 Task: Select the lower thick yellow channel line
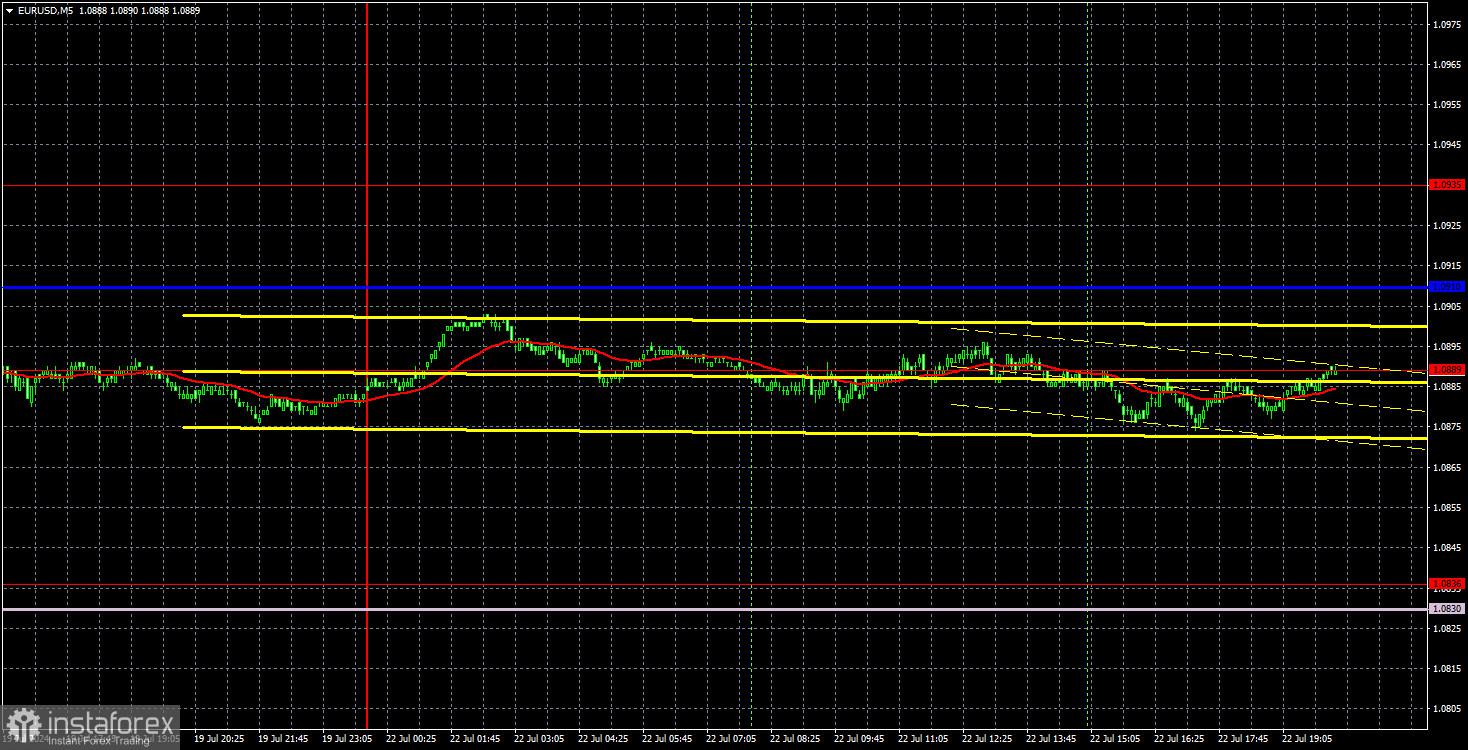click(805, 433)
